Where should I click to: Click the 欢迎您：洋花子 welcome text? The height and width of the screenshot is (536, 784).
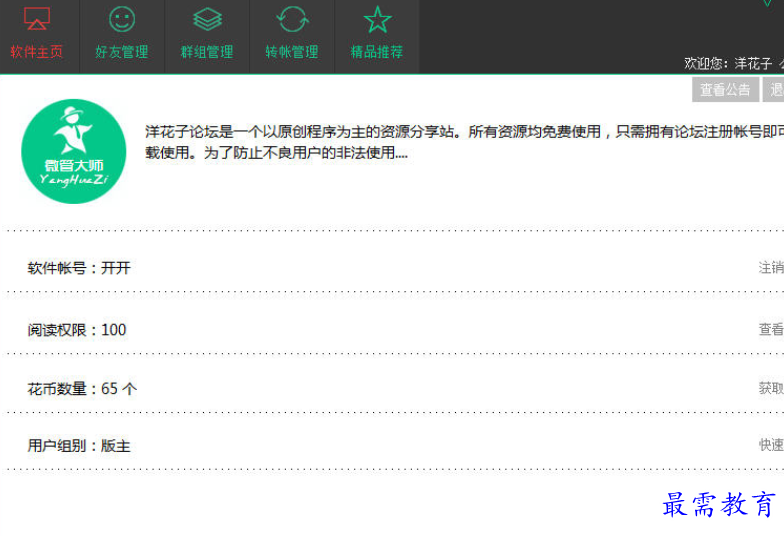(728, 64)
